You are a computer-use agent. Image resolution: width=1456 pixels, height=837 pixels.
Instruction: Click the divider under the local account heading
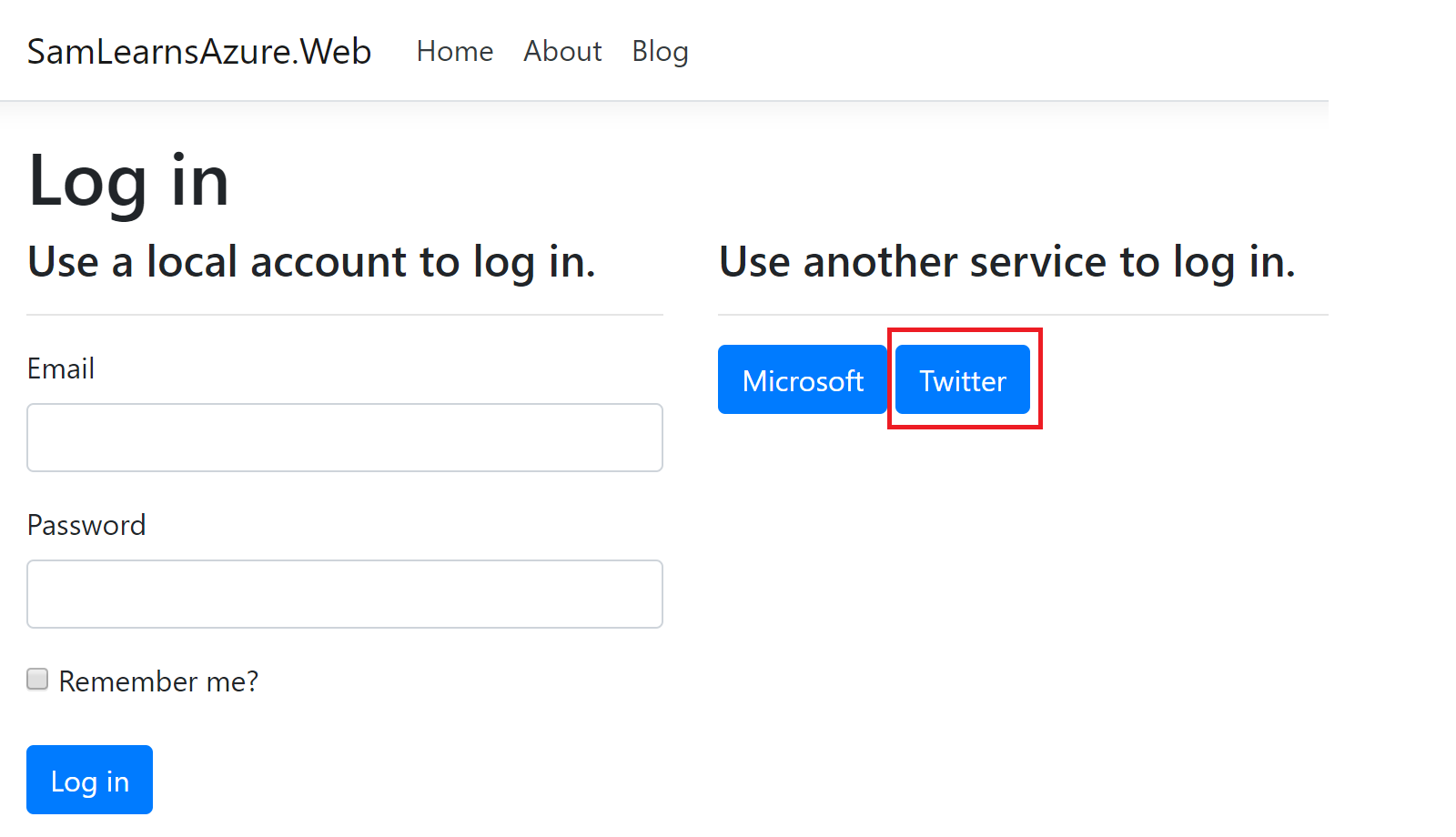click(x=345, y=315)
